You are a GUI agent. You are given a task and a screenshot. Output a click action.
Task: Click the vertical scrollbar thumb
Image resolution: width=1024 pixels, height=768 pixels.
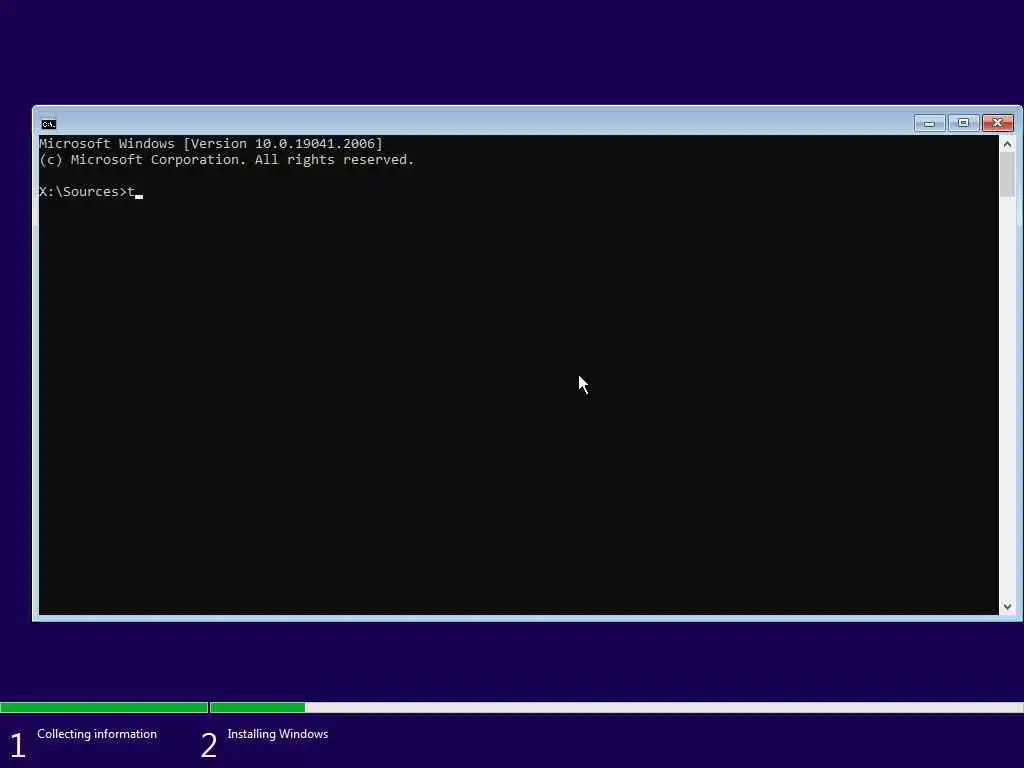[1007, 174]
